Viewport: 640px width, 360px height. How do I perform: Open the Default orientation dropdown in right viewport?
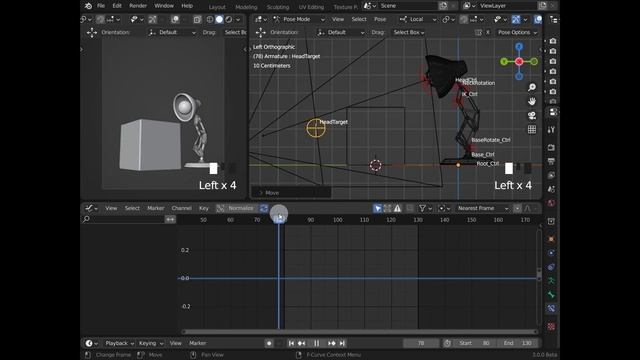(x=341, y=32)
